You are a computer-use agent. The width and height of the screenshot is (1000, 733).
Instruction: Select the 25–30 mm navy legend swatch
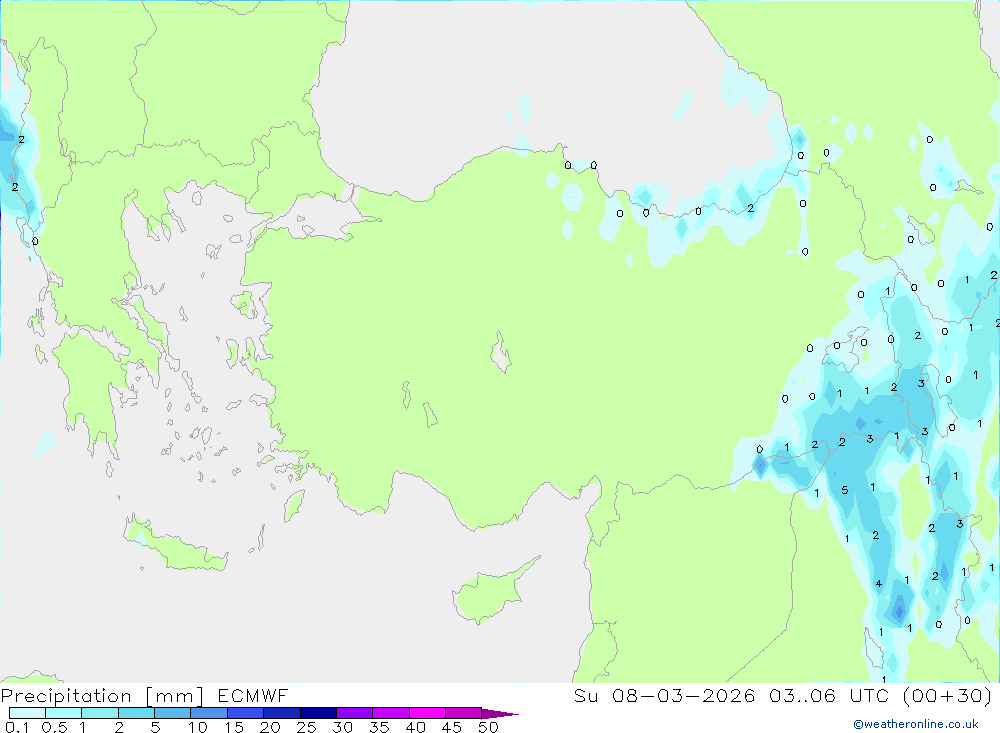318,713
